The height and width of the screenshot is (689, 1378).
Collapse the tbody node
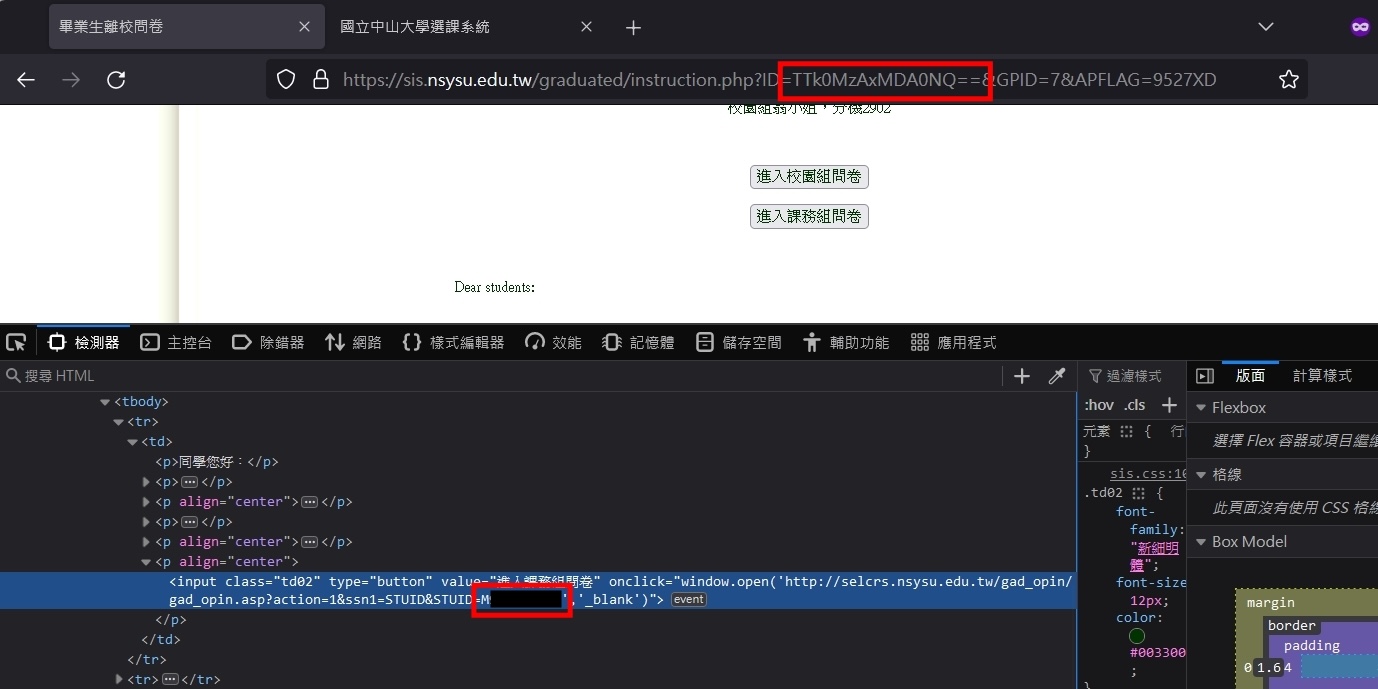(x=105, y=402)
